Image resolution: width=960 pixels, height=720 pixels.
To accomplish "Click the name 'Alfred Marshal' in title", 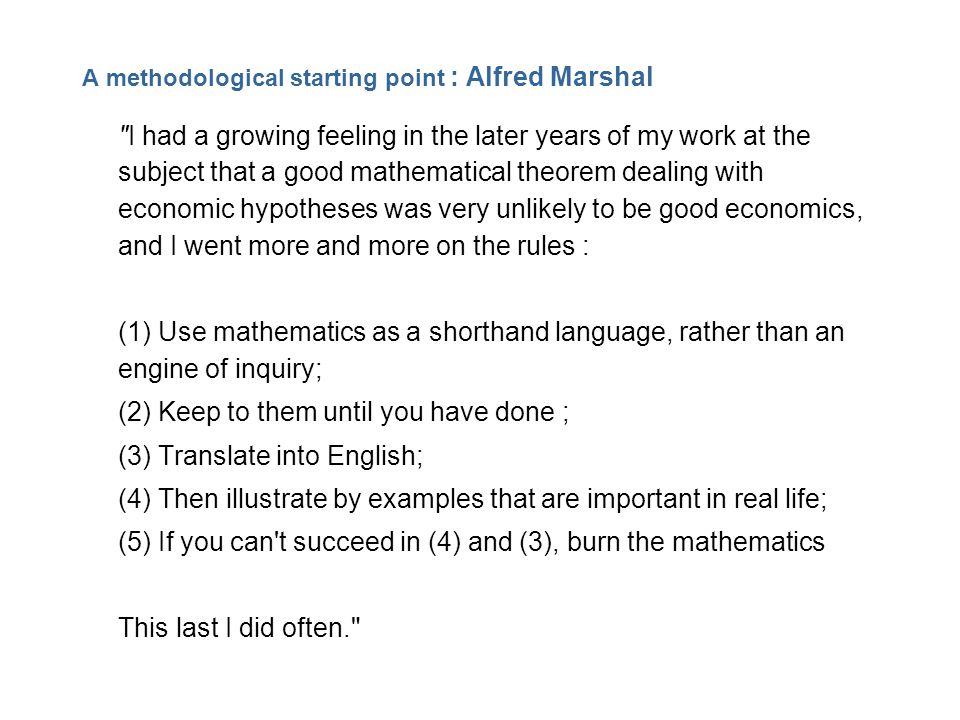I will [560, 77].
